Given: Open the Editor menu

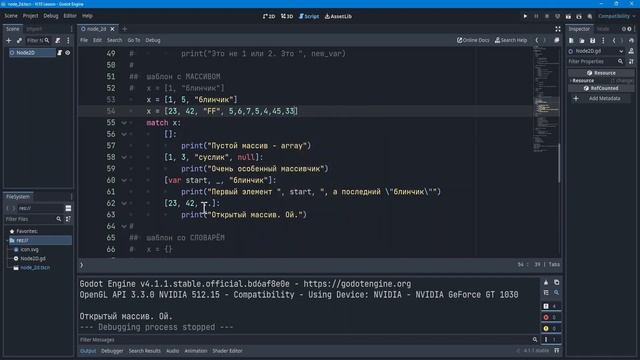Looking at the screenshot, I should [x=70, y=16].
